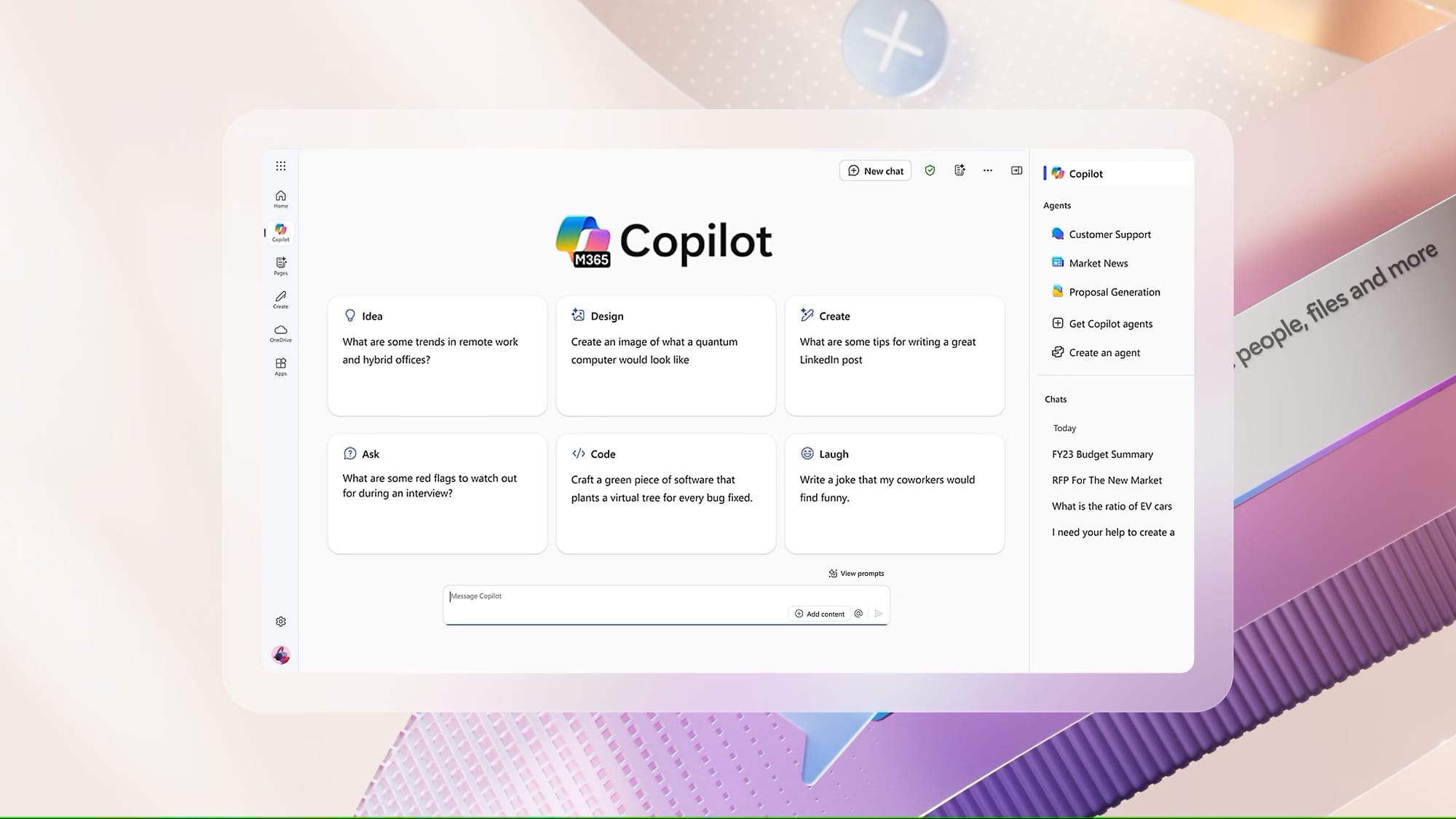Open the three-dot more options menu
Screen dimensions: 1456x819
987,170
